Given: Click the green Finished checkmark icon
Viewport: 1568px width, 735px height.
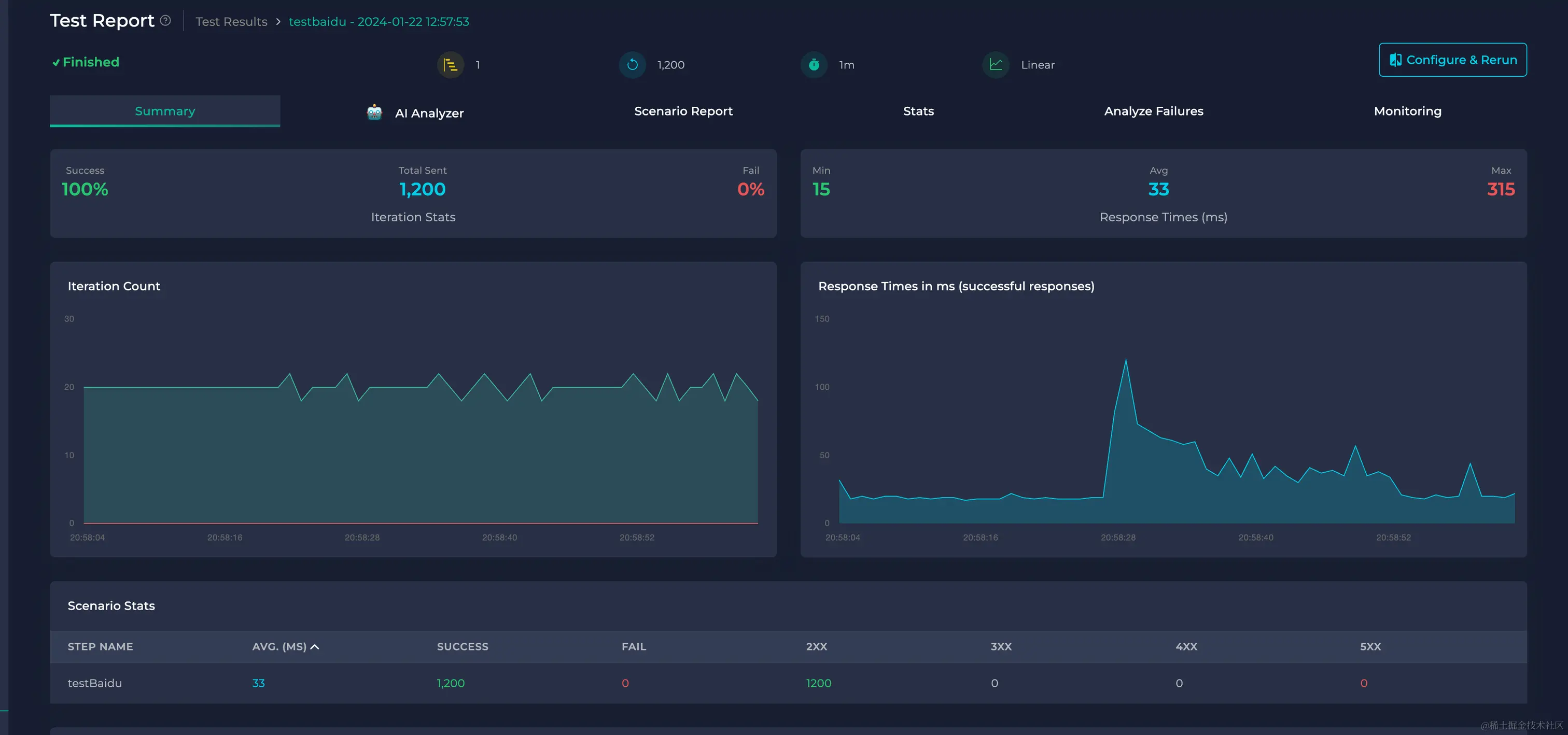Looking at the screenshot, I should pyautogui.click(x=55, y=63).
